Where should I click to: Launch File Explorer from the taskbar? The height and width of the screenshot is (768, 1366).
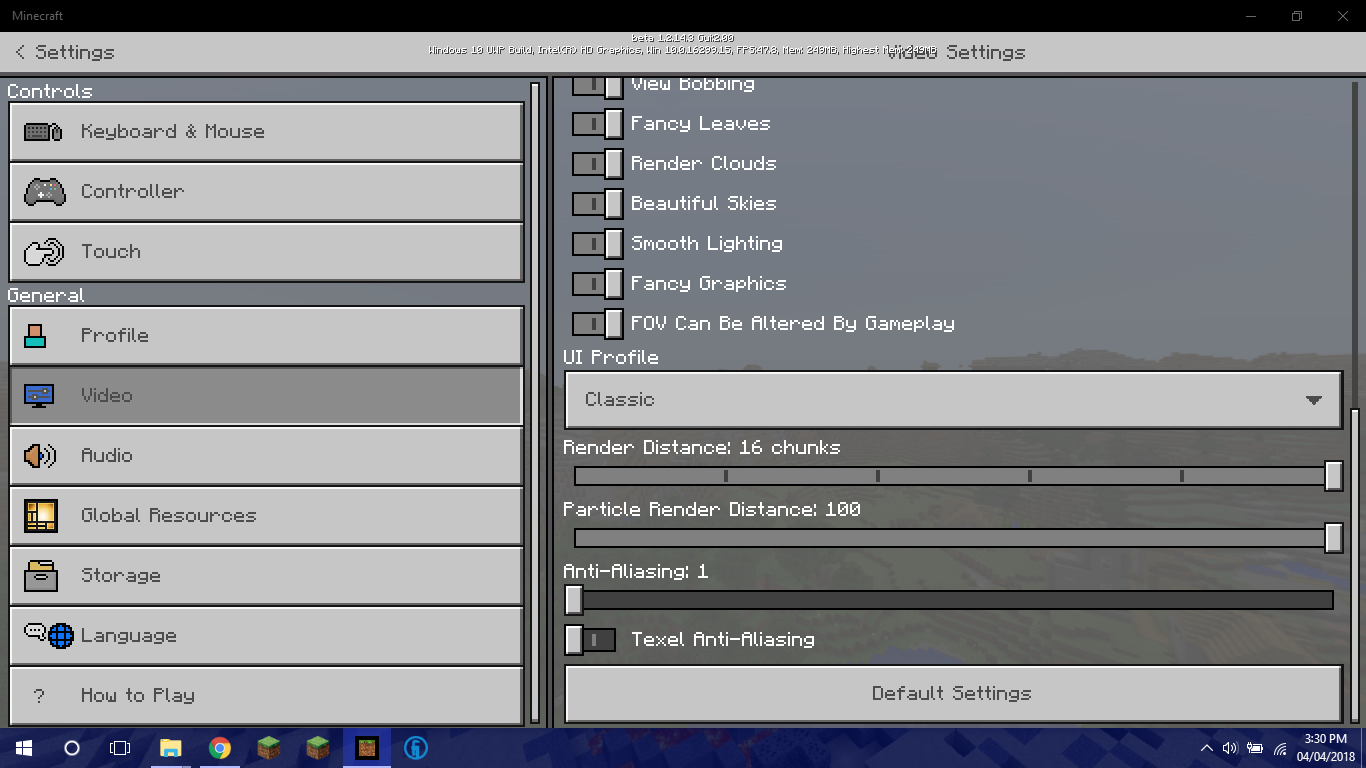[171, 748]
